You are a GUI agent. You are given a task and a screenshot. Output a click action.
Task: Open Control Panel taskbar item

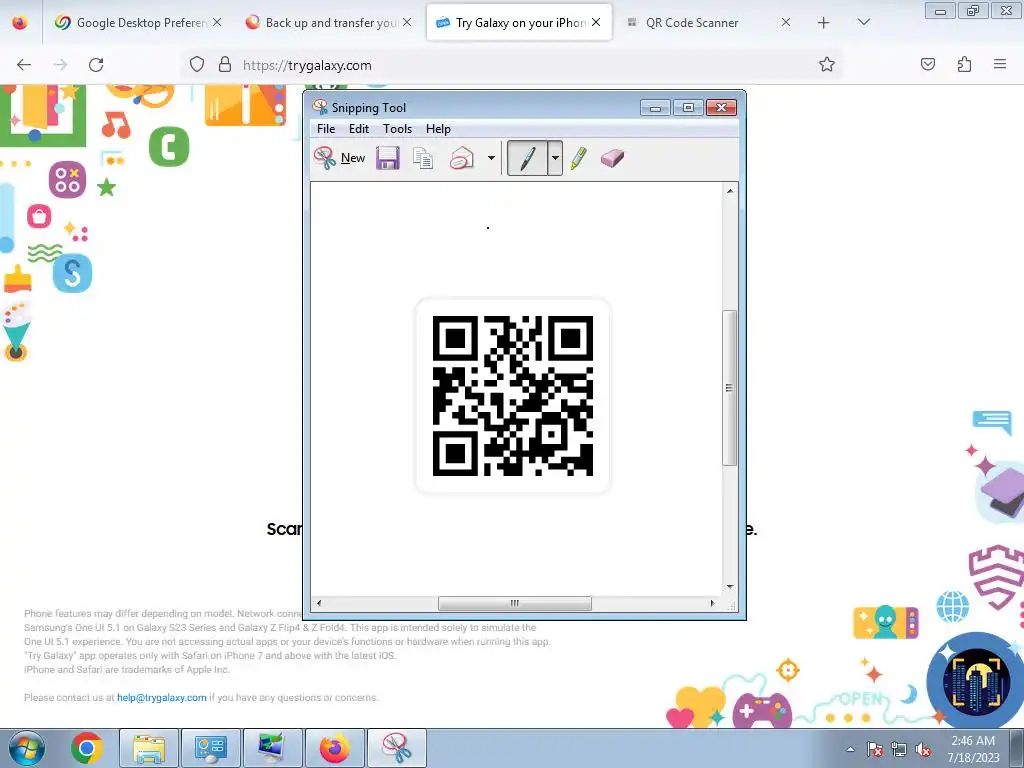pos(210,748)
